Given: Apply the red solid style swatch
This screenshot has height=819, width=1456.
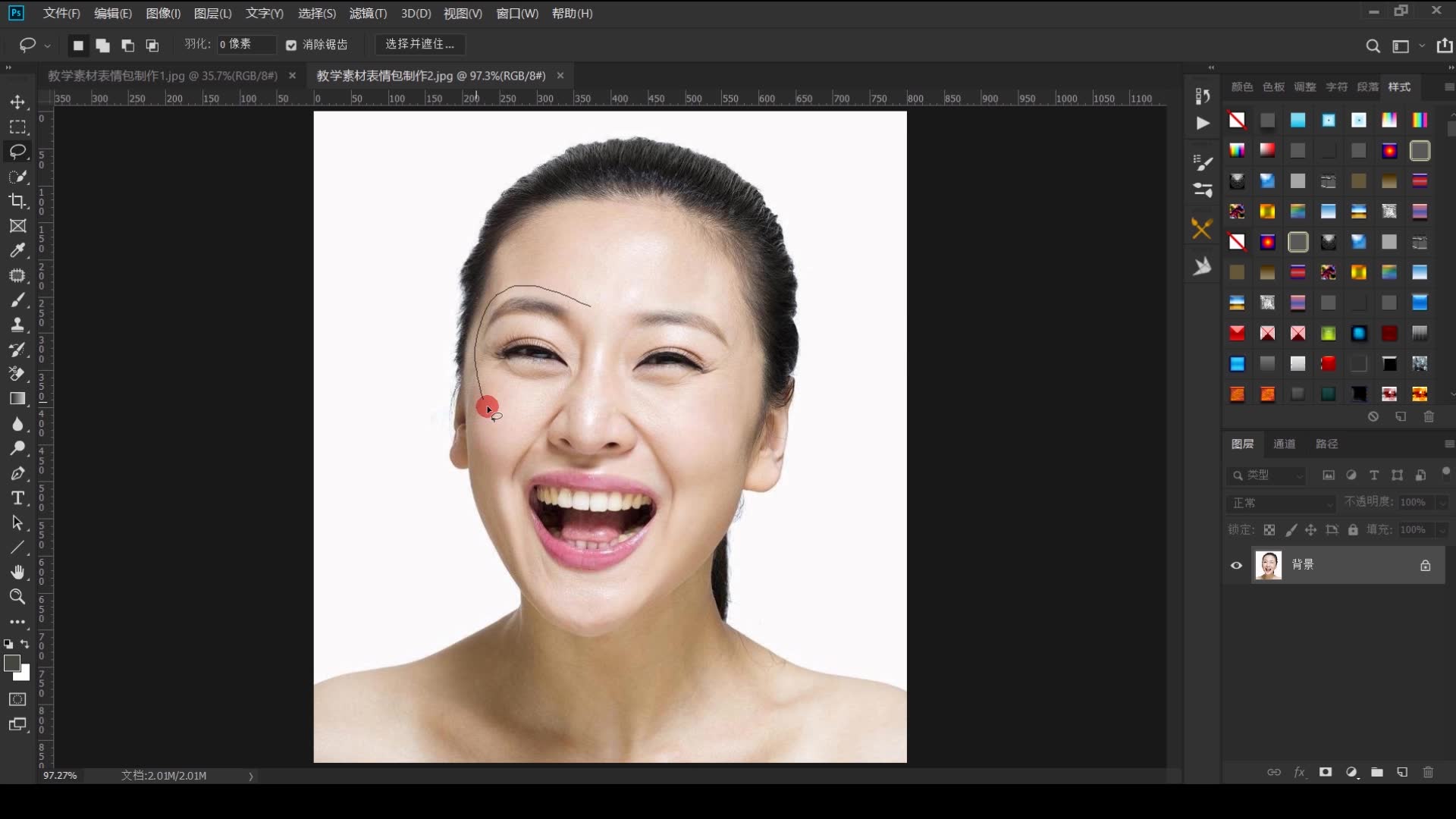Looking at the screenshot, I should (x=1328, y=364).
